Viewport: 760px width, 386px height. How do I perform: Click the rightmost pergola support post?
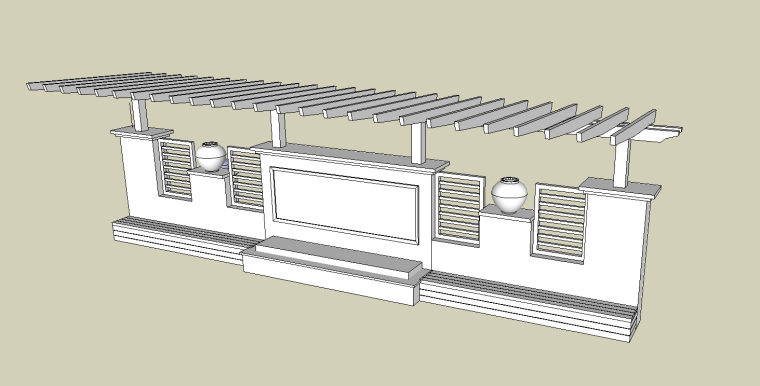(x=621, y=162)
